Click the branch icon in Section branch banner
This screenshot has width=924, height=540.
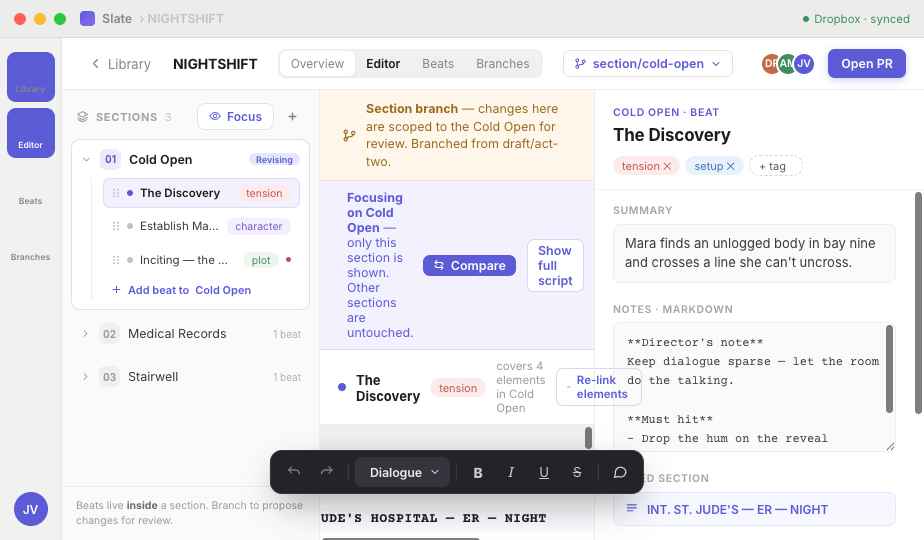pos(349,136)
